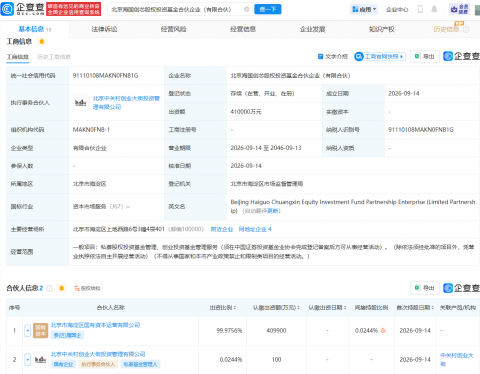
Task: Open the 工商官网快照 button
Action: pos(380,57)
